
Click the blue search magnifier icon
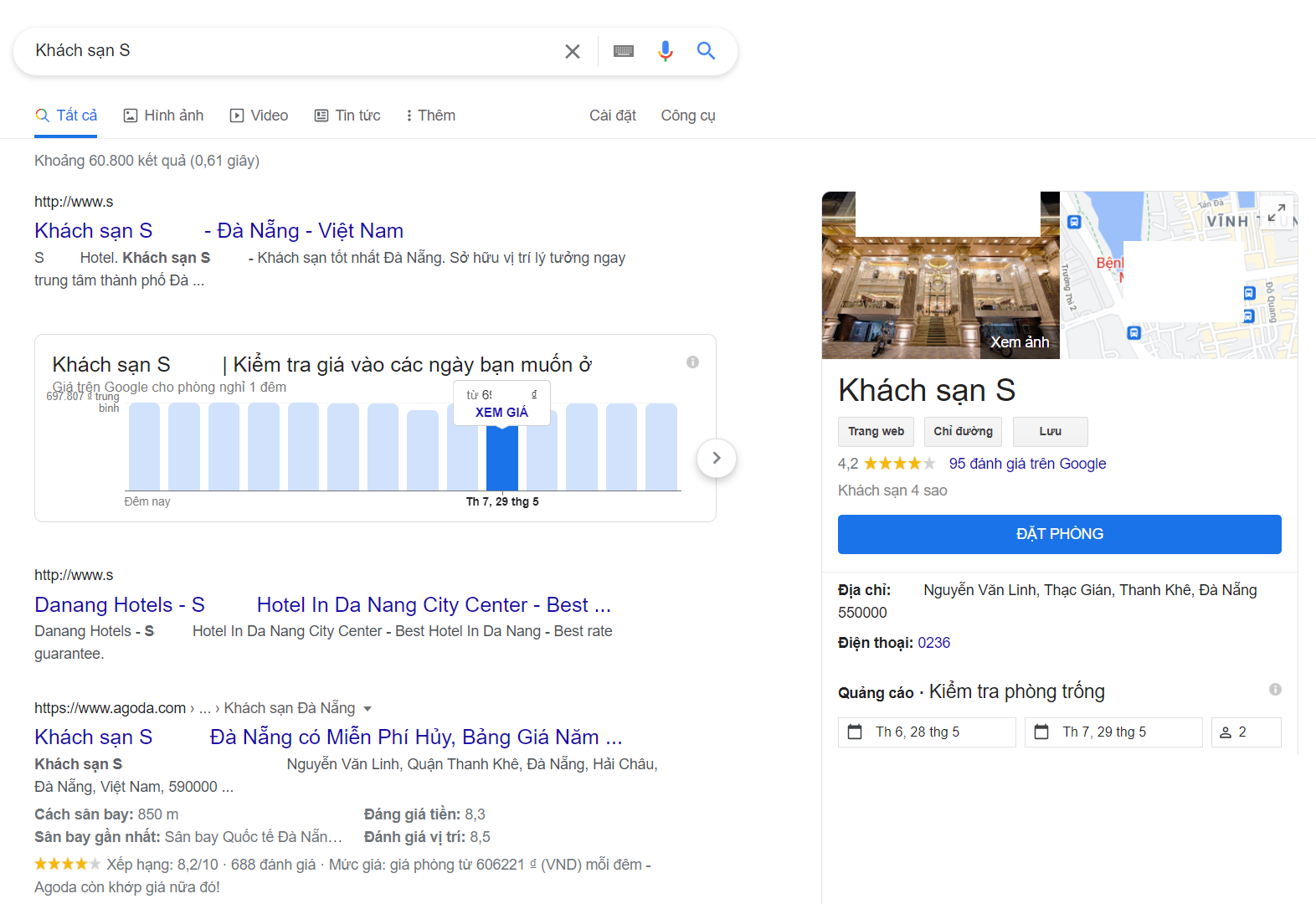[x=706, y=51]
